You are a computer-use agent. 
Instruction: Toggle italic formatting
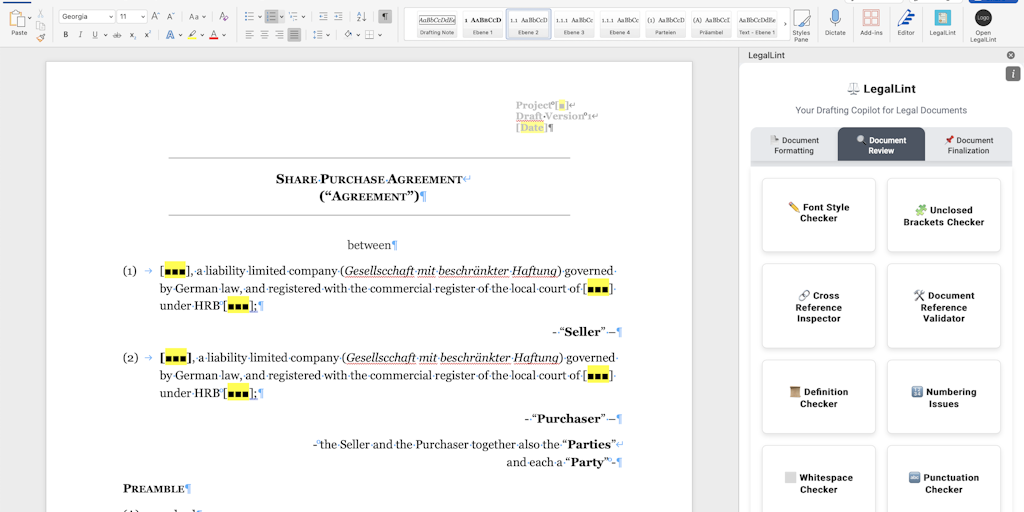[80, 34]
